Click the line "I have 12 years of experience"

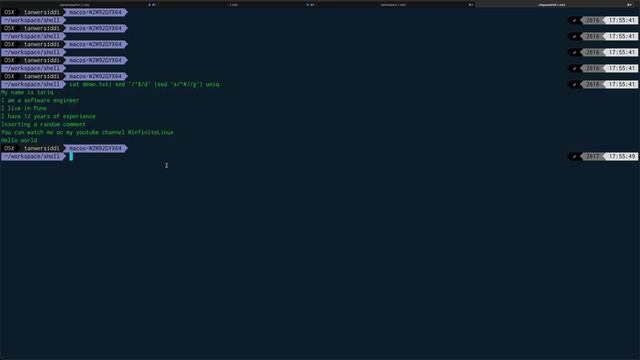(x=48, y=116)
